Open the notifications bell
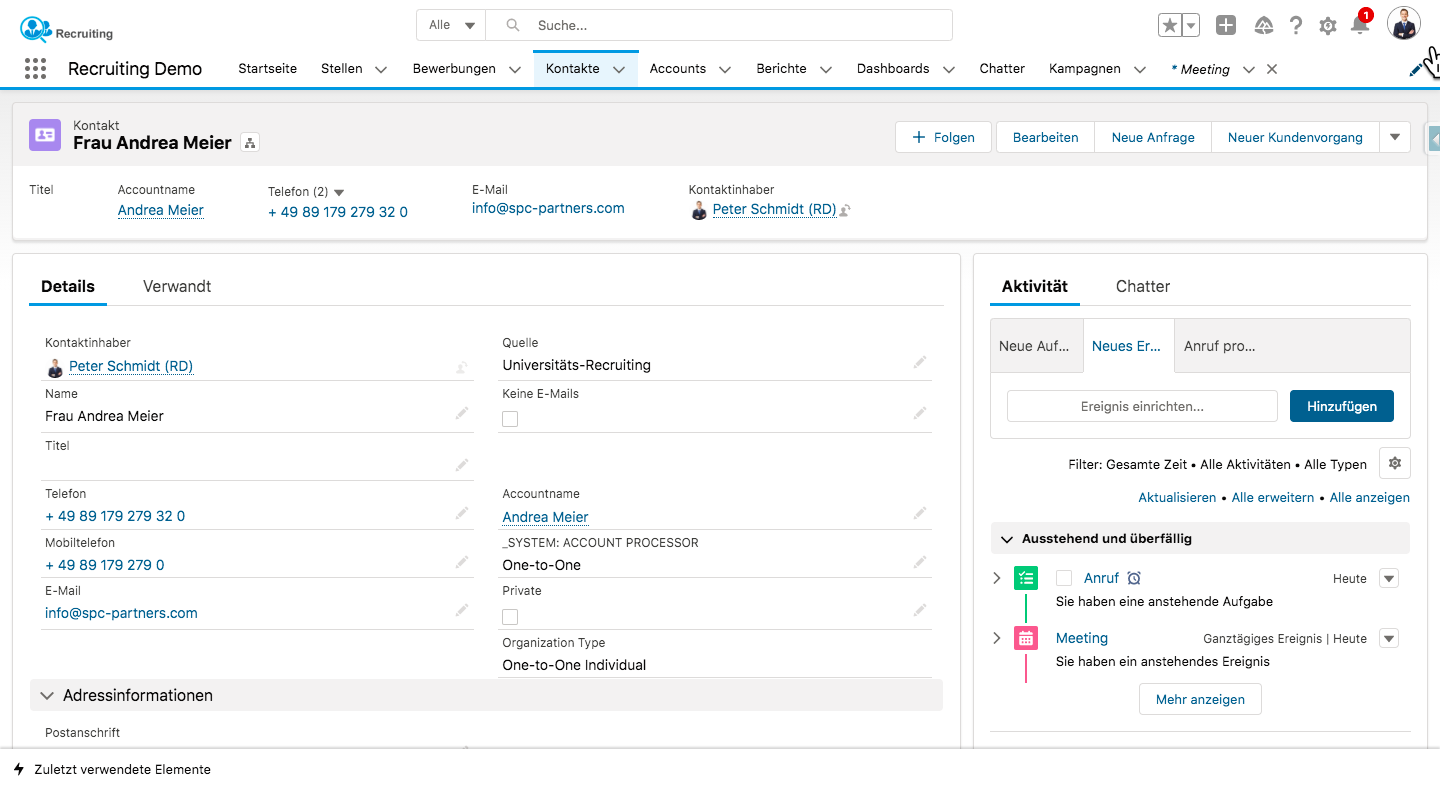 [x=1360, y=26]
